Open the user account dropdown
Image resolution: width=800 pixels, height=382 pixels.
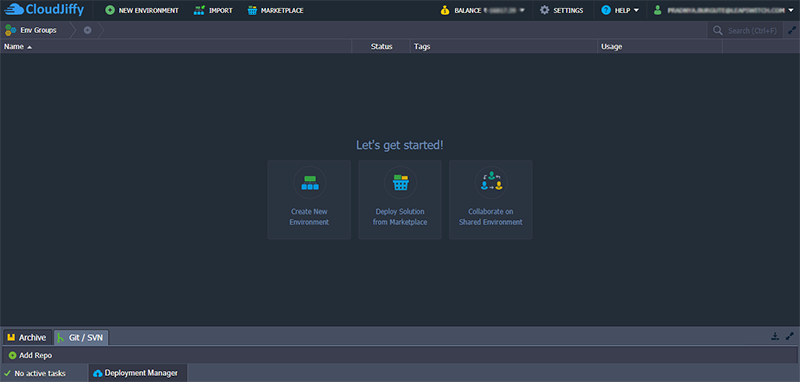coord(723,10)
